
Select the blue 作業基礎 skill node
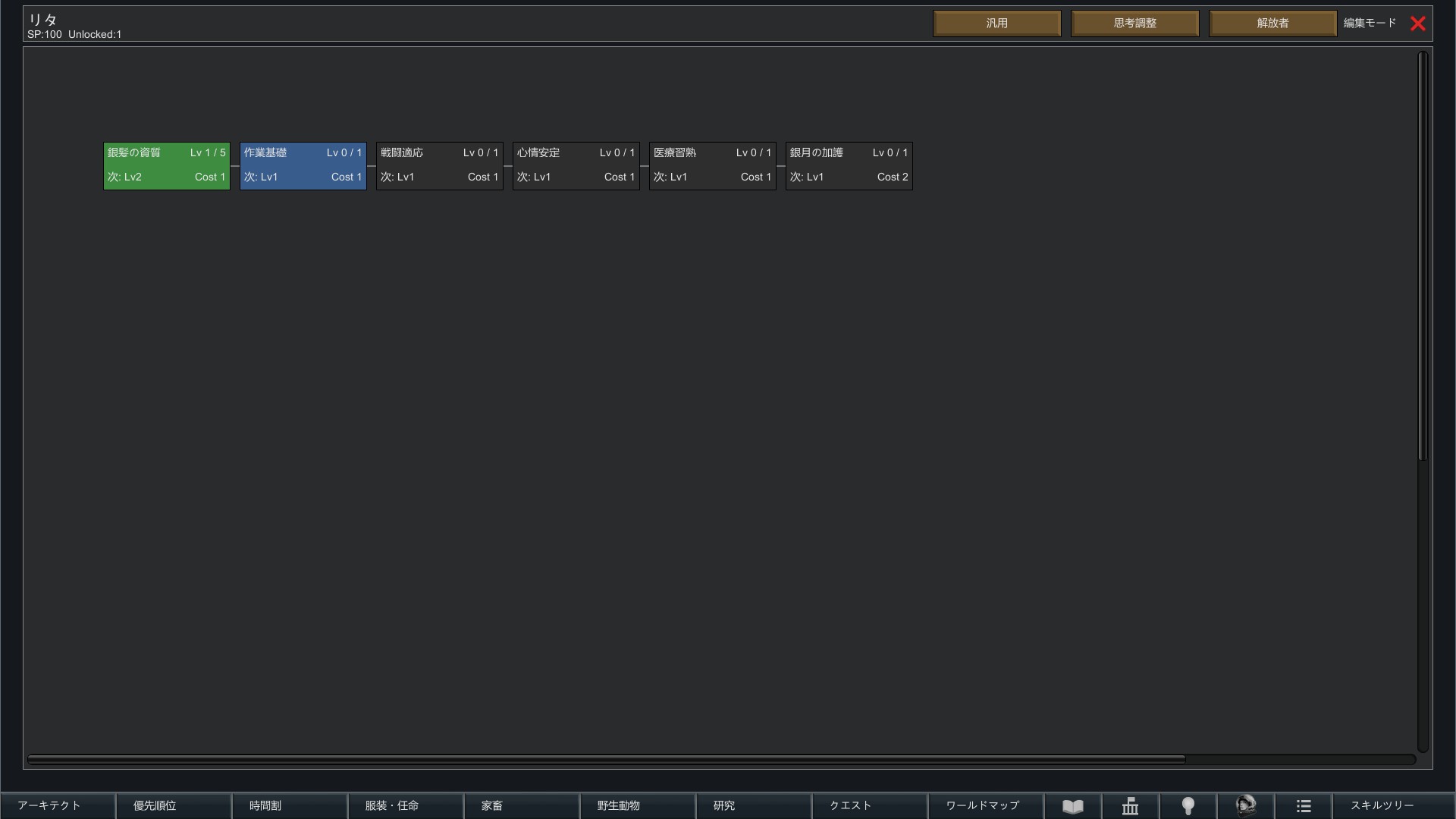(303, 165)
